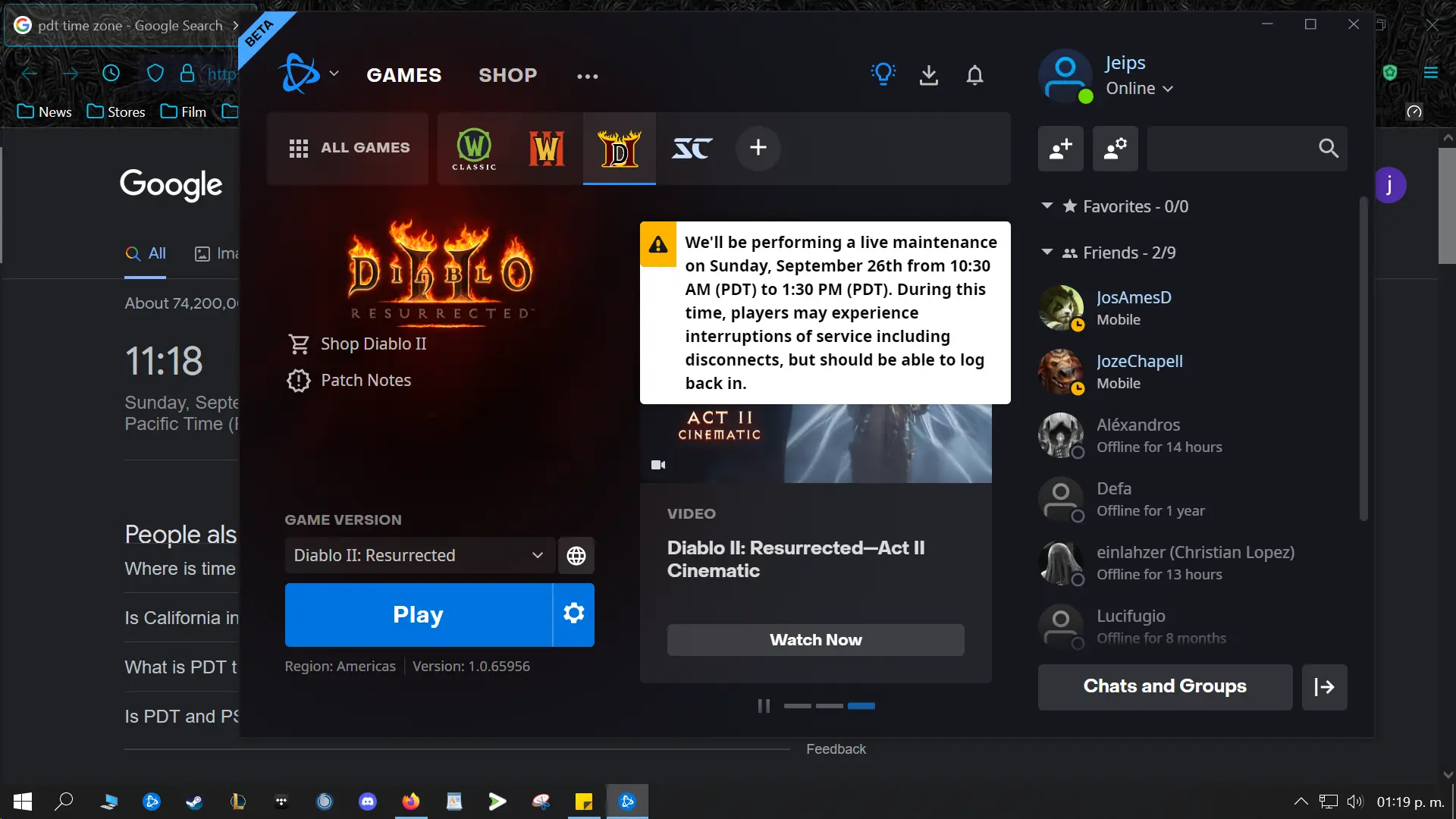Click the blue Play button
Viewport: 1456px width, 819px height.
pos(419,615)
